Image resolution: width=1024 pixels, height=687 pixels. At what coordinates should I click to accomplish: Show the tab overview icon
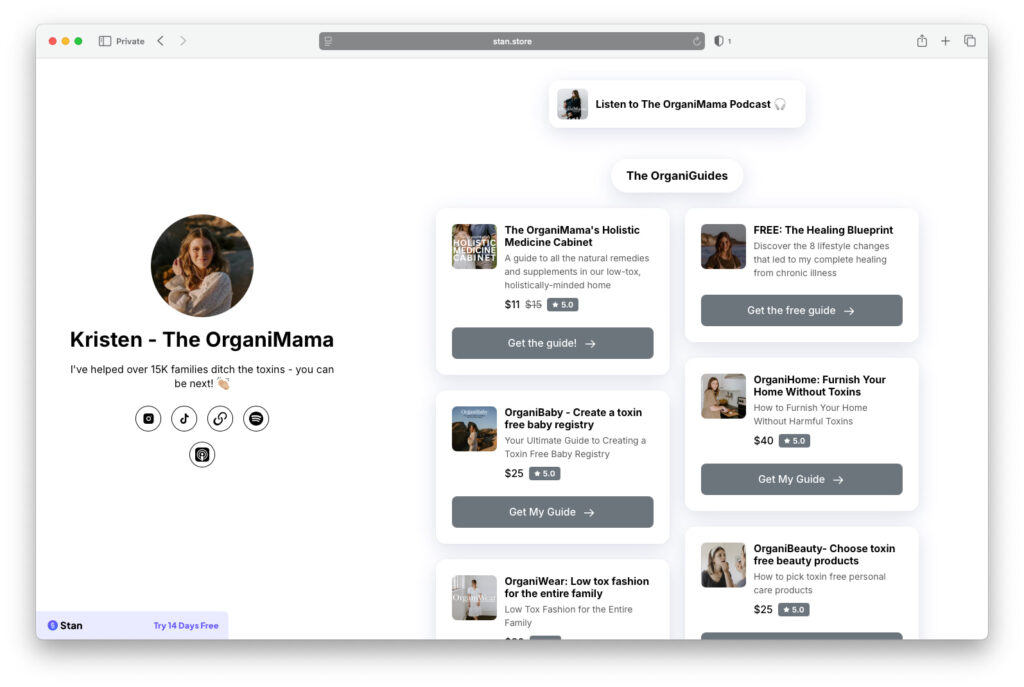[969, 41]
